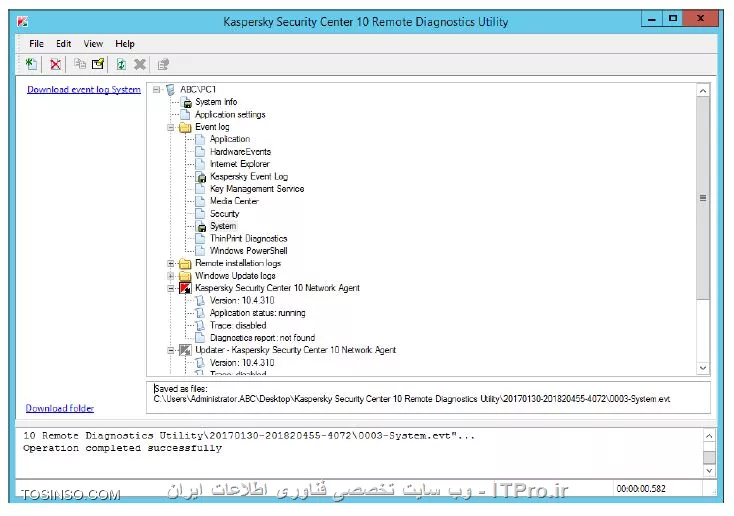Click the 00:00:00.582 status bar timer
Viewport: 734px width, 516px height.
641,489
